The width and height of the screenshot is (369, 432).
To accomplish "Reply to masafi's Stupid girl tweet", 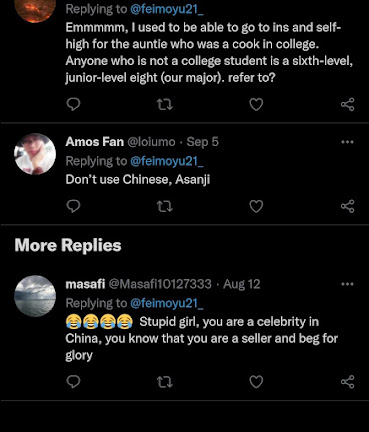I will [73, 382].
